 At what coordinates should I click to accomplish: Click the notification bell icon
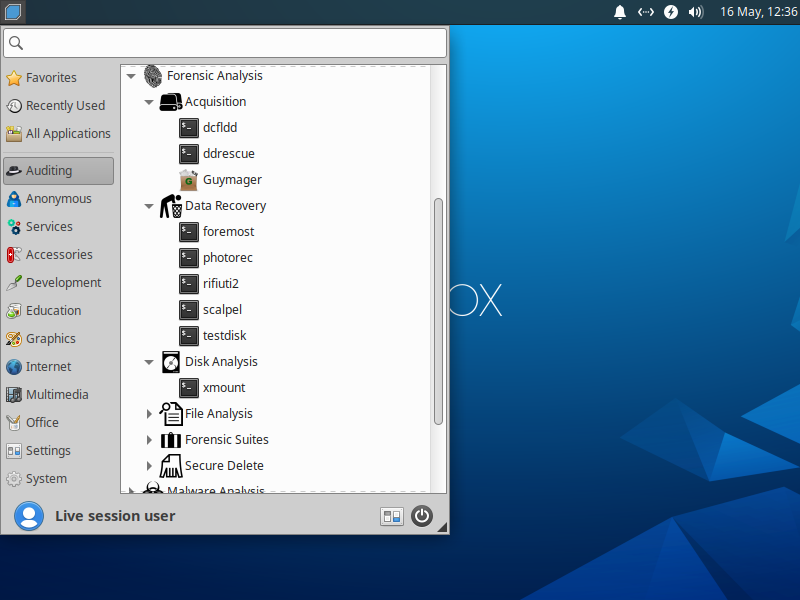[619, 12]
